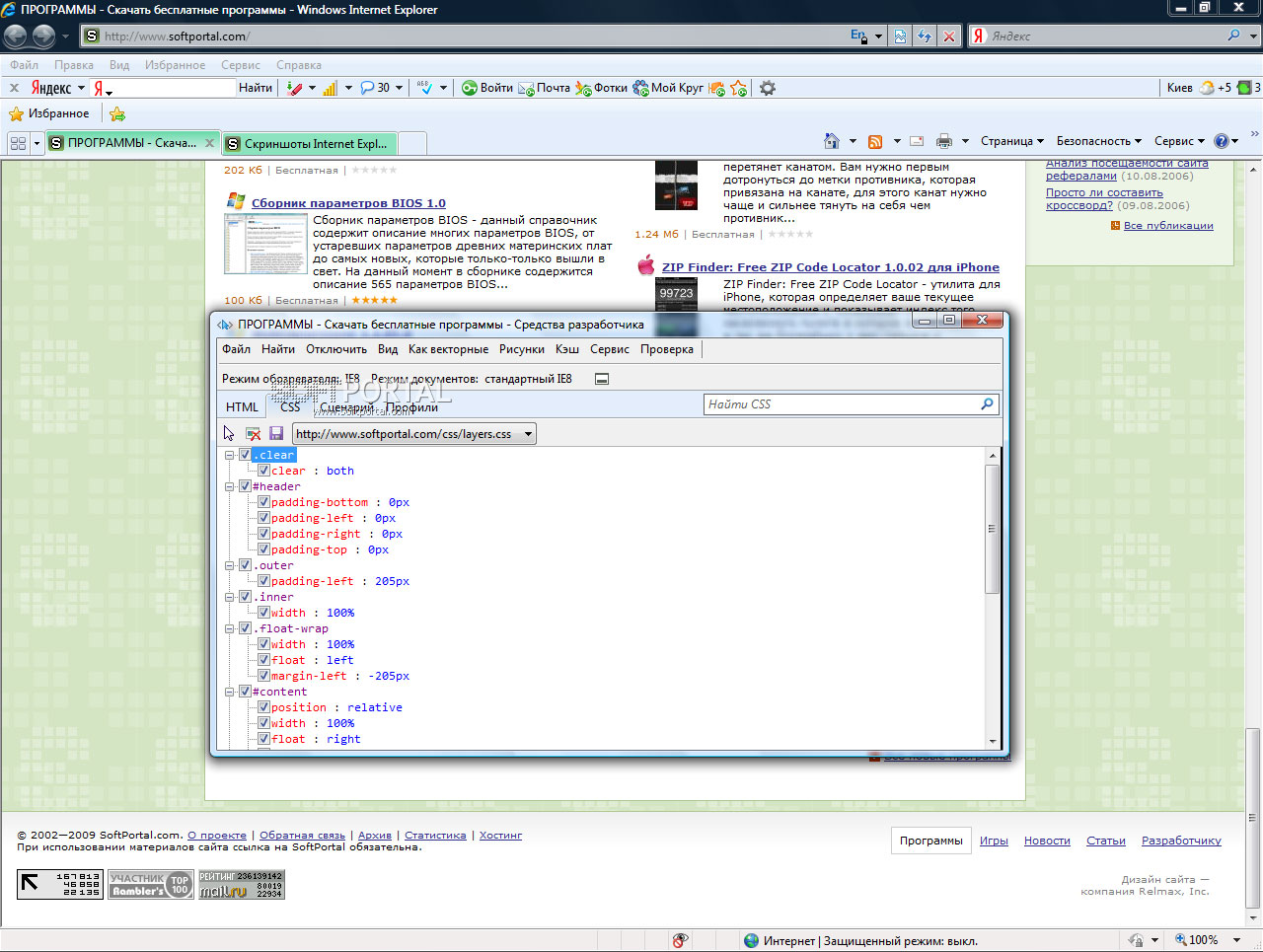
Task: Click the Yandex toolbar highlighter pen icon
Action: coord(294,88)
